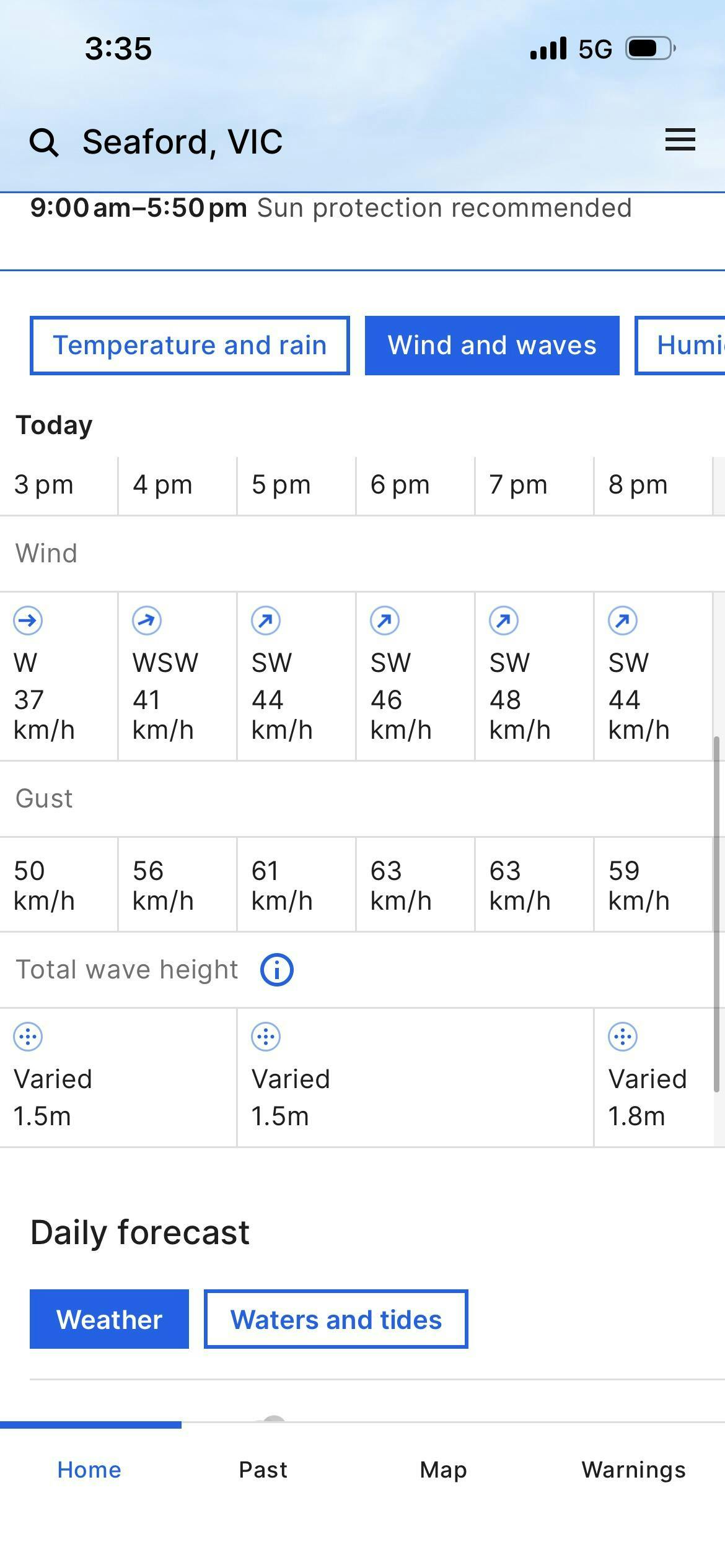Show daily Weather forecast
Viewport: 725px width, 1568px height.
click(x=109, y=1320)
